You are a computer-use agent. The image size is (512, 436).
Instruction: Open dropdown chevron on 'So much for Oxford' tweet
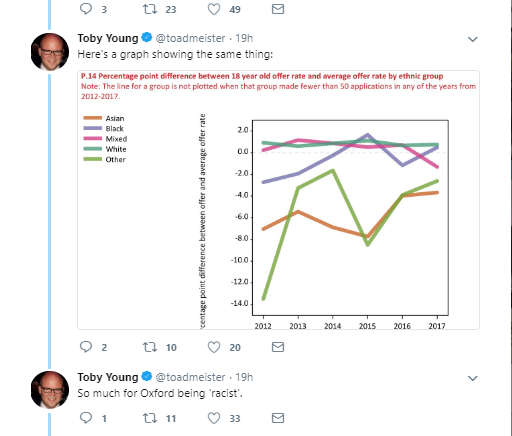click(473, 378)
